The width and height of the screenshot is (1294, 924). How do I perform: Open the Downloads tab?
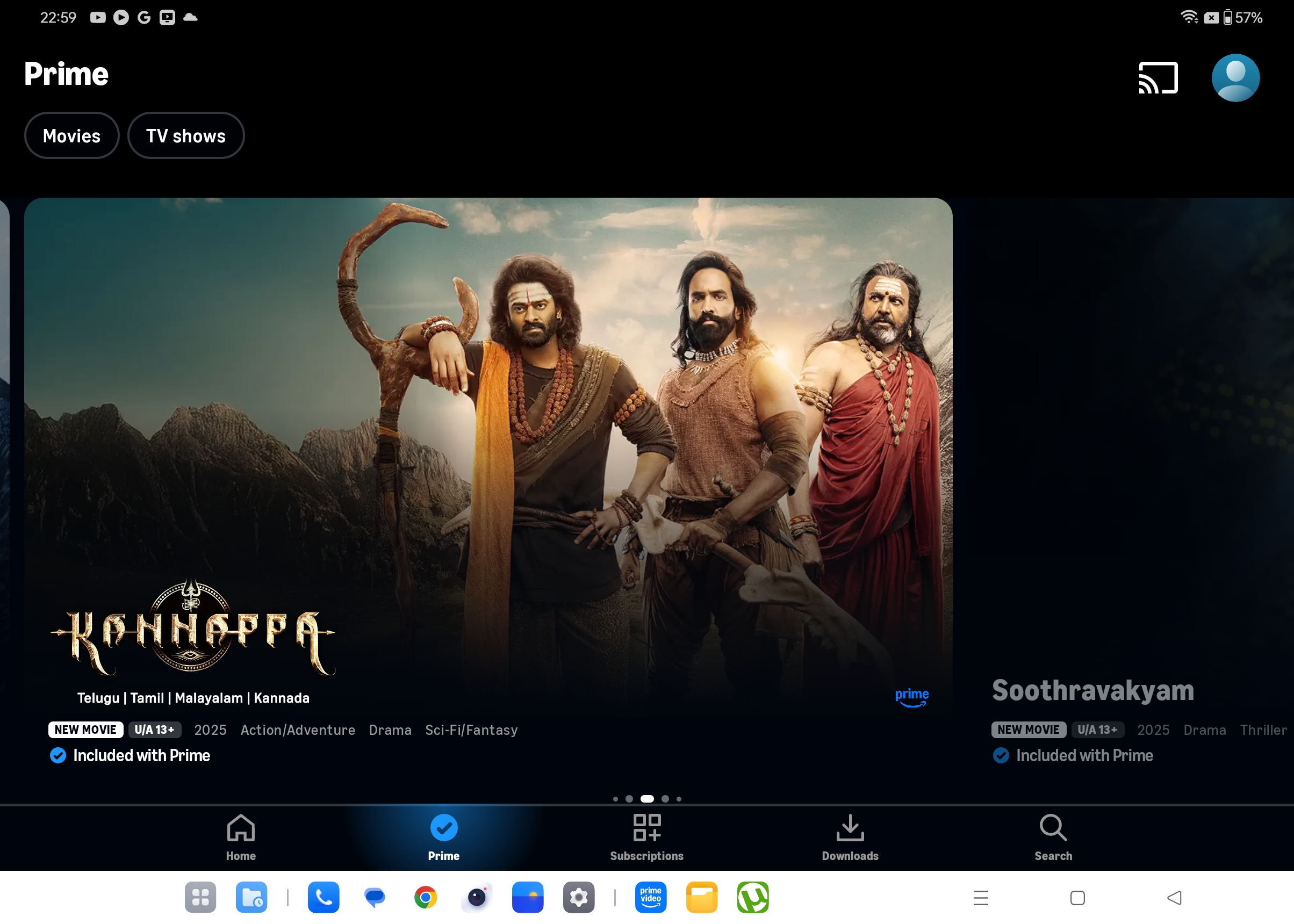[x=850, y=838]
